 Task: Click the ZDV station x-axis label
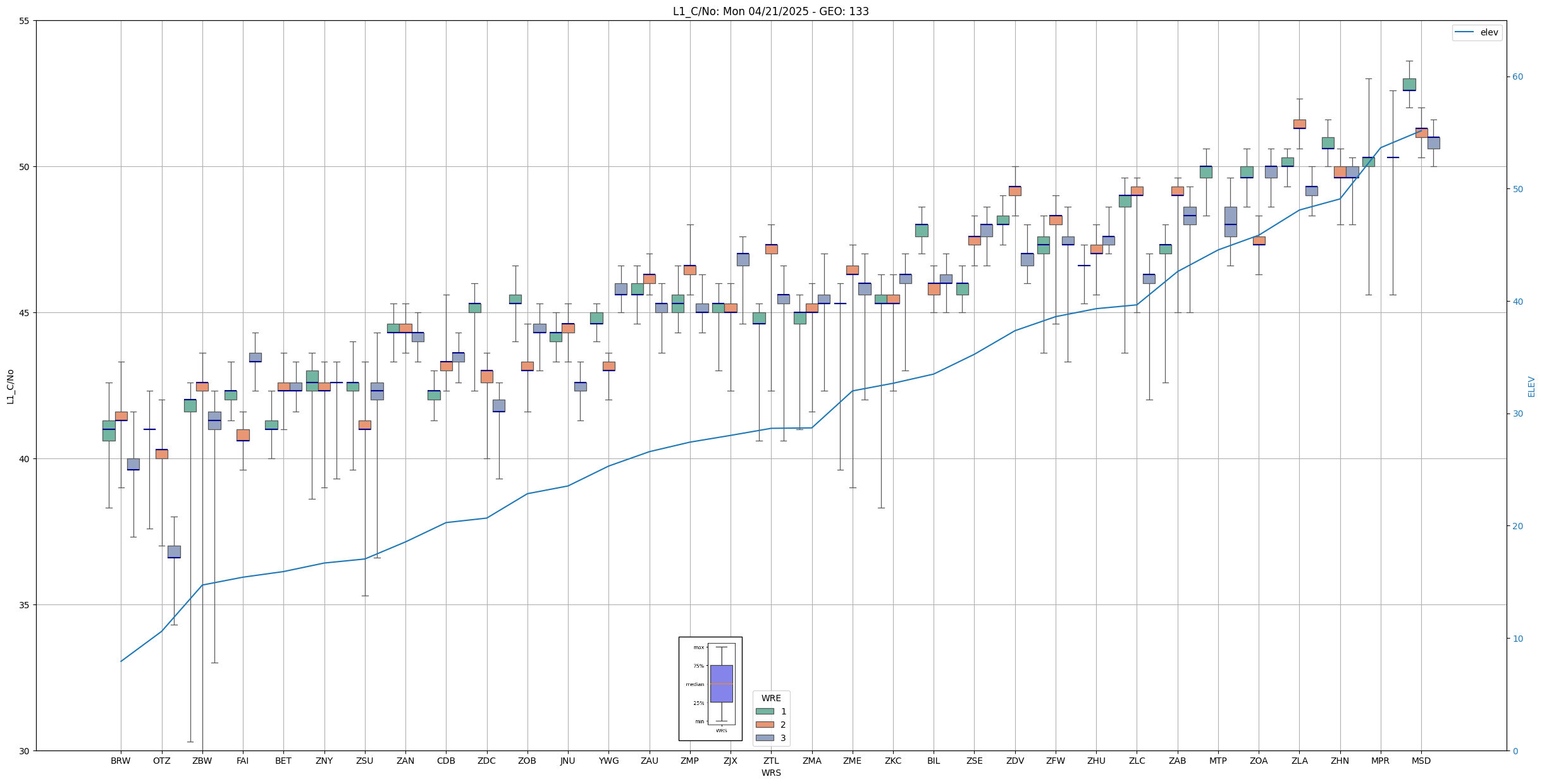[x=1015, y=761]
